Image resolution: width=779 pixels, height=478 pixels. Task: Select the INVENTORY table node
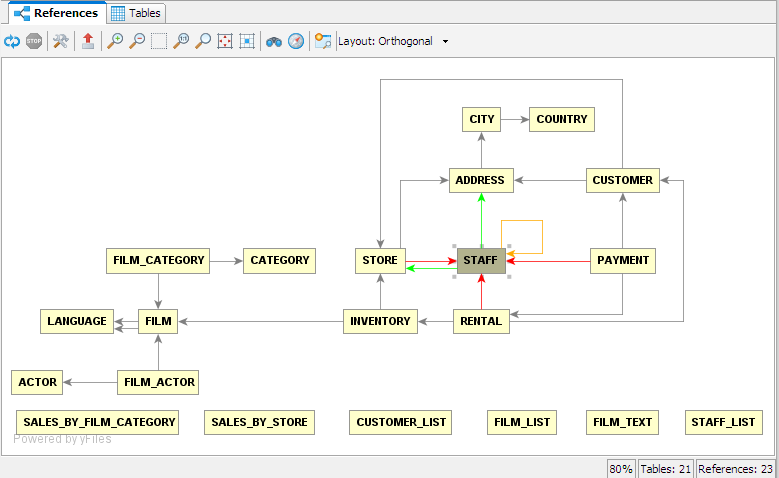[x=380, y=322]
